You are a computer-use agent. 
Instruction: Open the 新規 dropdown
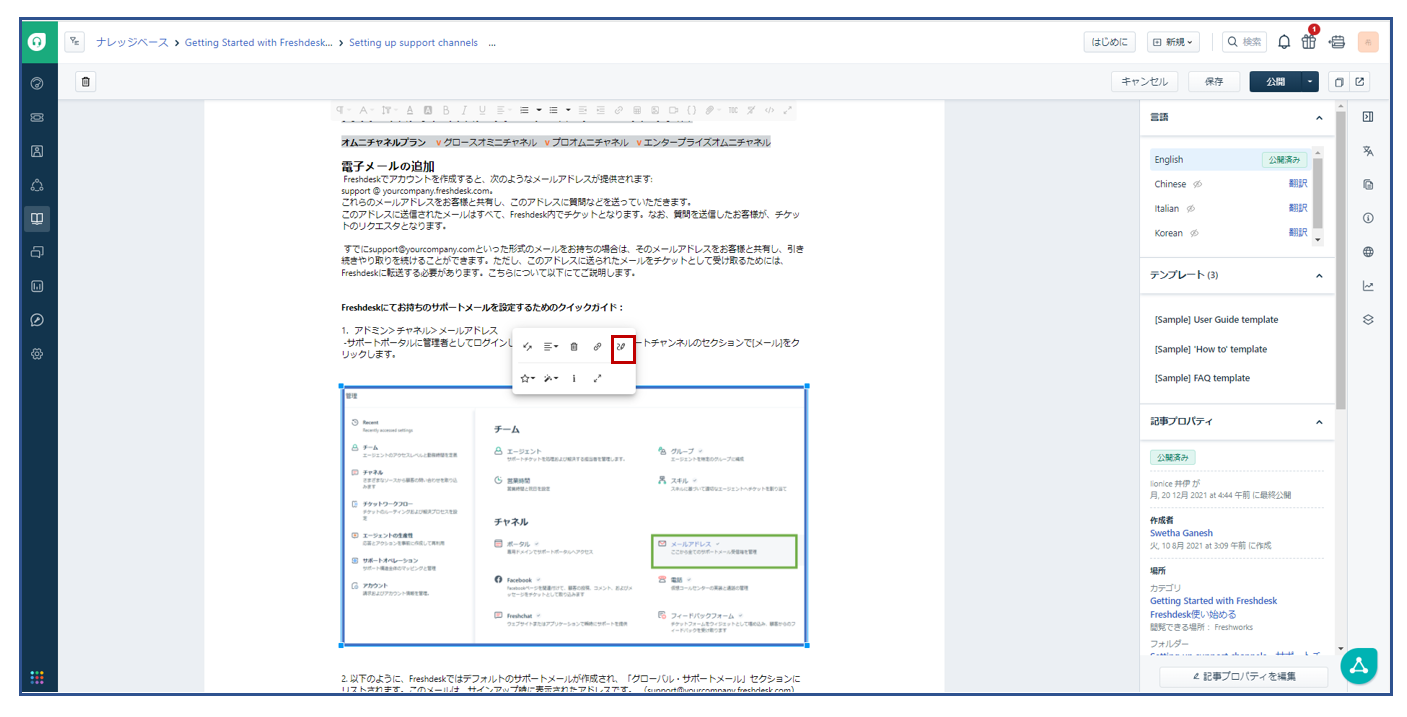(1173, 42)
